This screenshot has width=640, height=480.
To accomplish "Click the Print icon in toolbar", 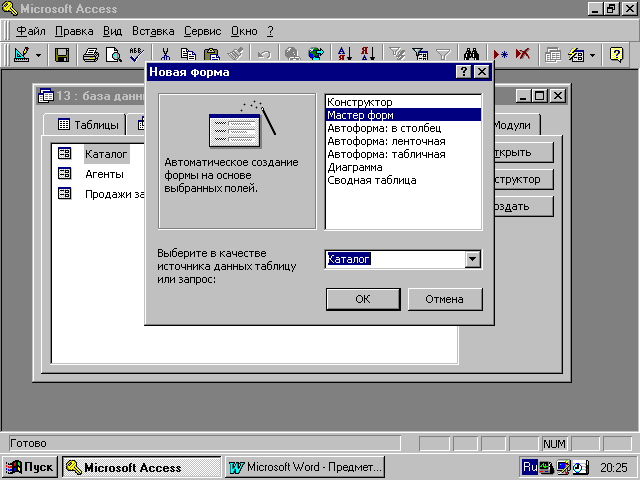I will [x=91, y=55].
